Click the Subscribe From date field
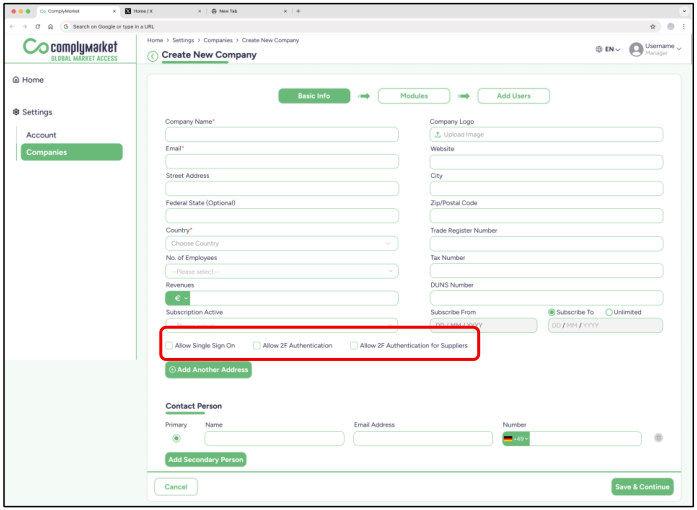697x510 pixels. click(x=483, y=325)
